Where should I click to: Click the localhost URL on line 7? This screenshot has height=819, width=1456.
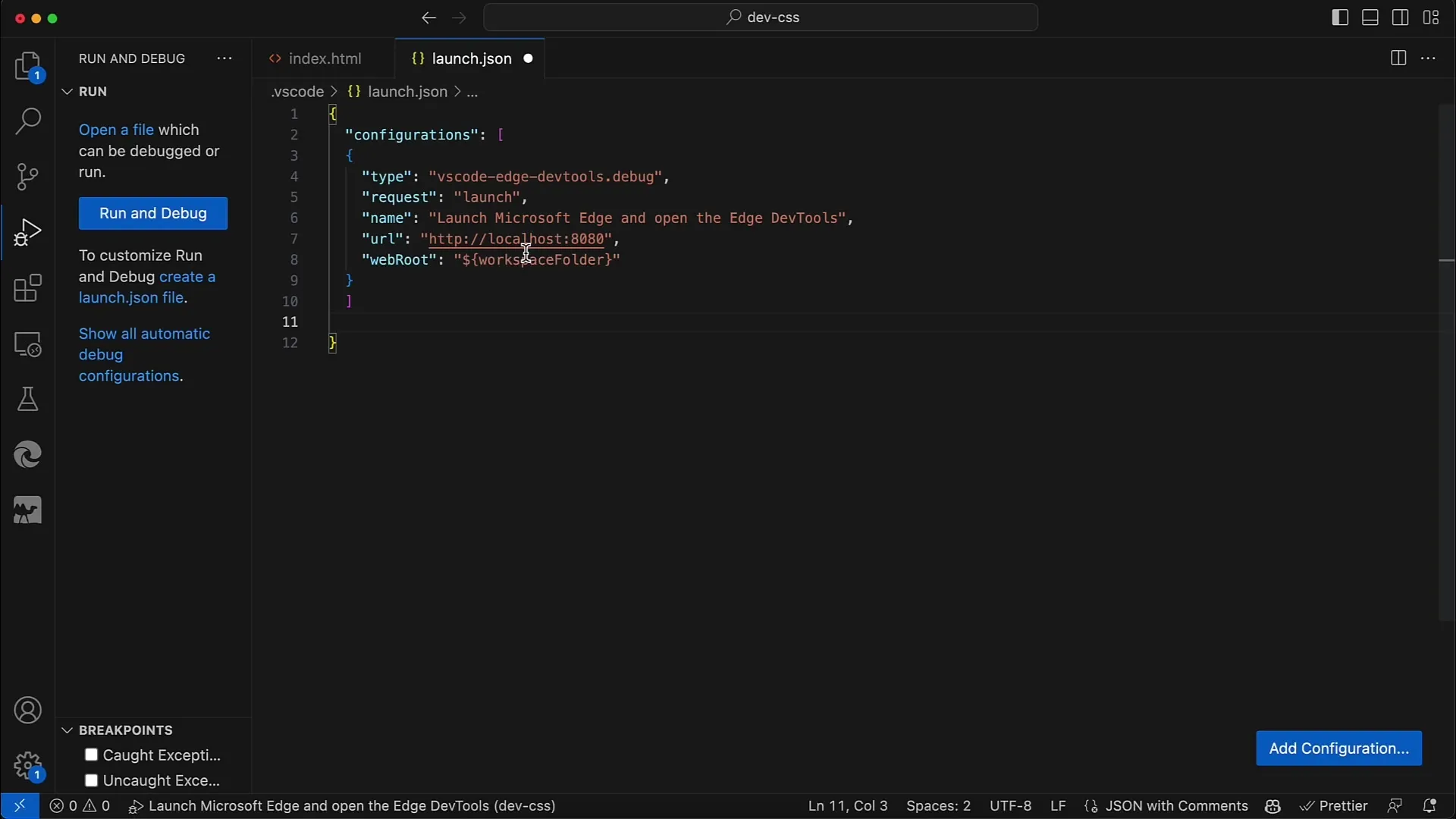[x=516, y=239]
